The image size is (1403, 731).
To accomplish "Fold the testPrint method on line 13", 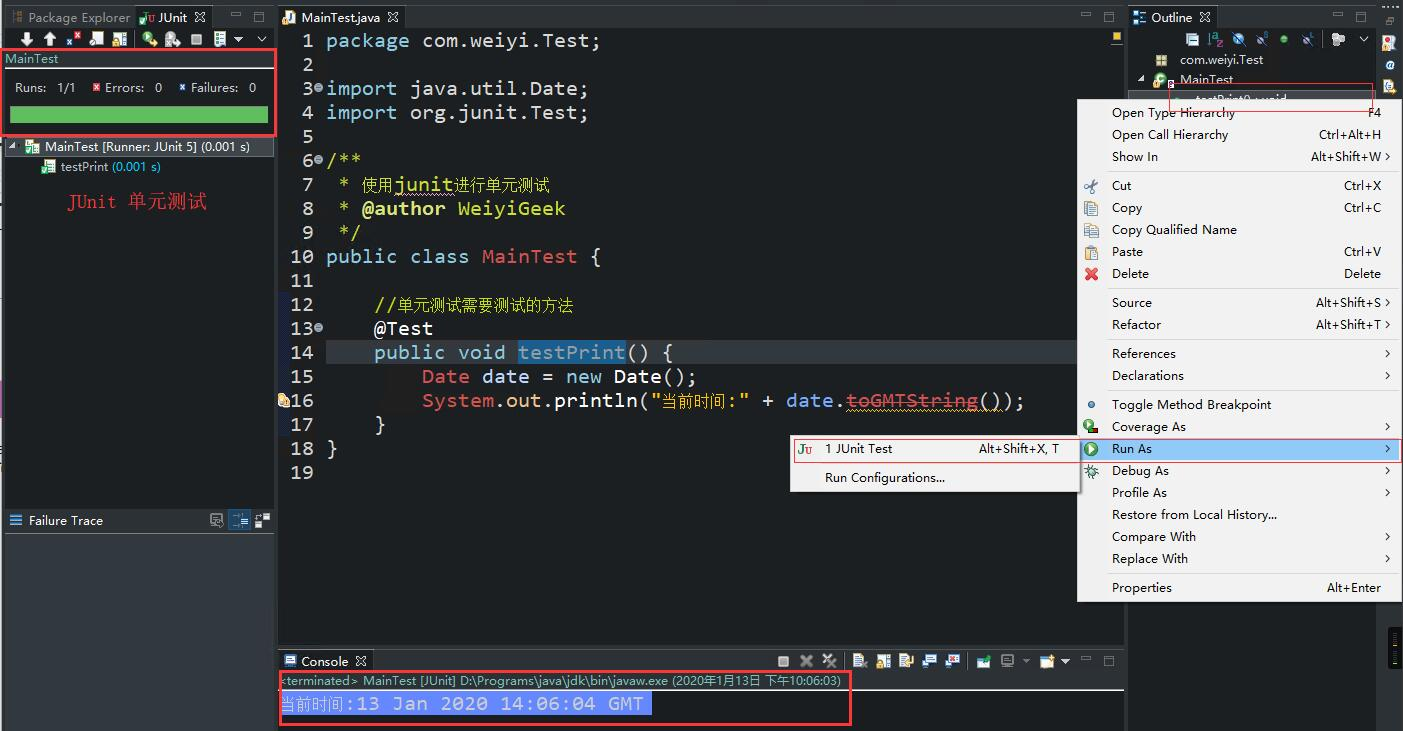I will (x=319, y=328).
